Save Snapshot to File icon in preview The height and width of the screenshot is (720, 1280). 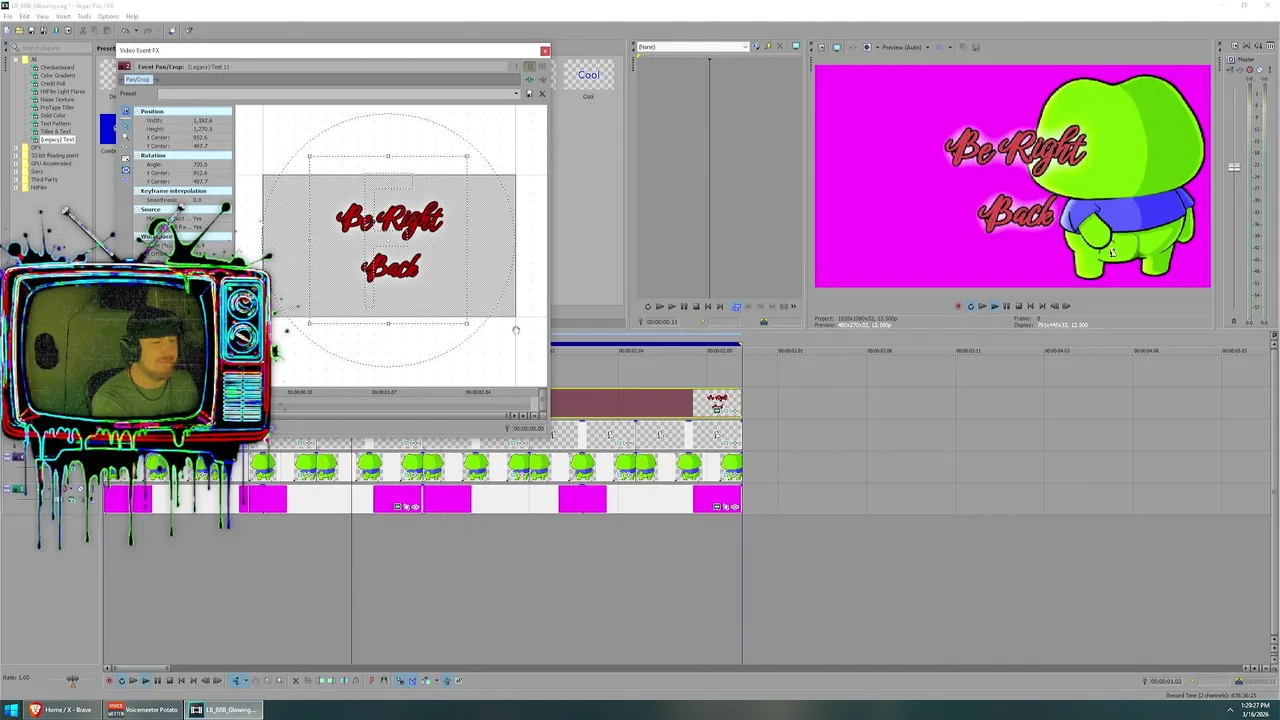point(975,47)
